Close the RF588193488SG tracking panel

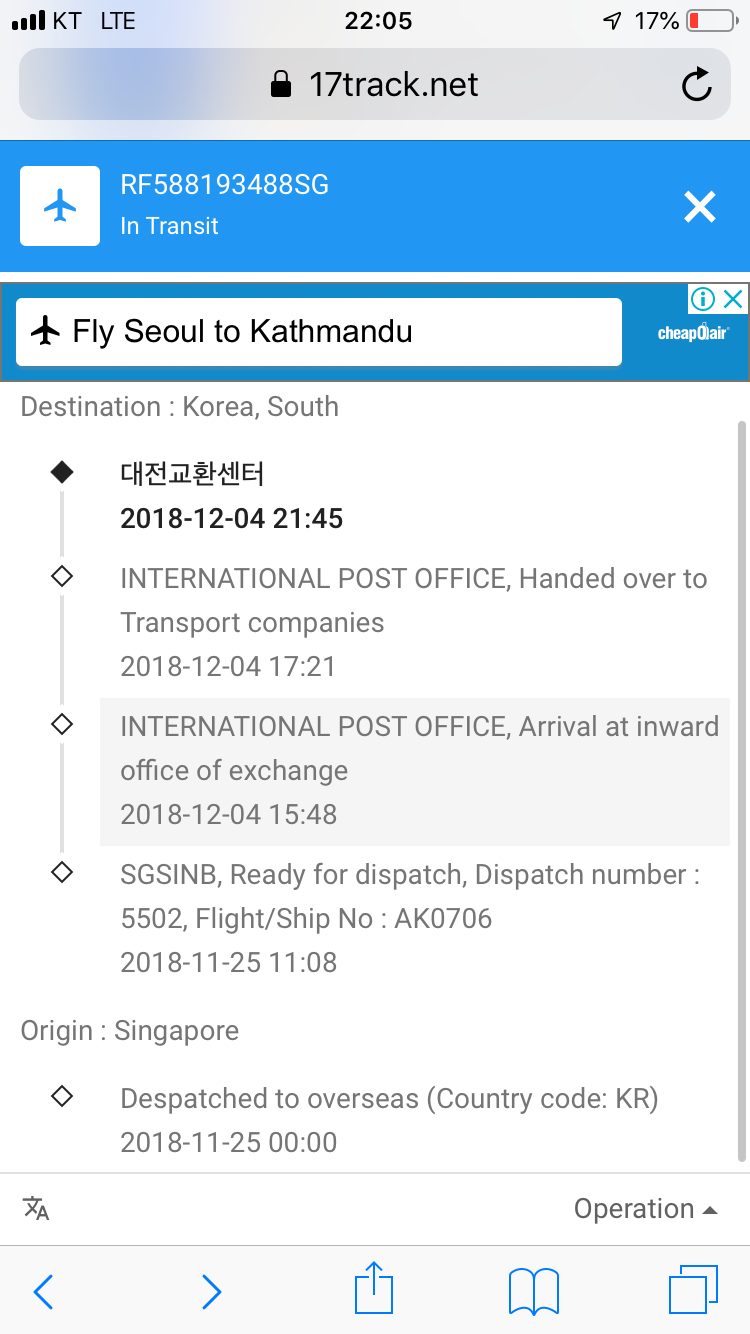click(x=699, y=206)
